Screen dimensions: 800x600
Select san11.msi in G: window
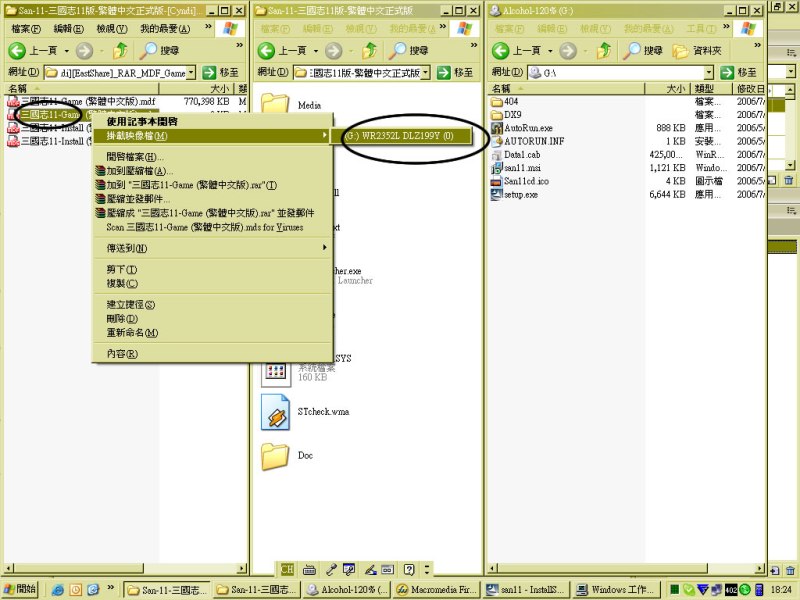click(516, 168)
